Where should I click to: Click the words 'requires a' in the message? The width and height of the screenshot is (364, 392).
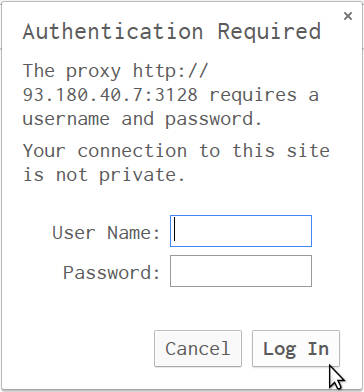point(264,95)
